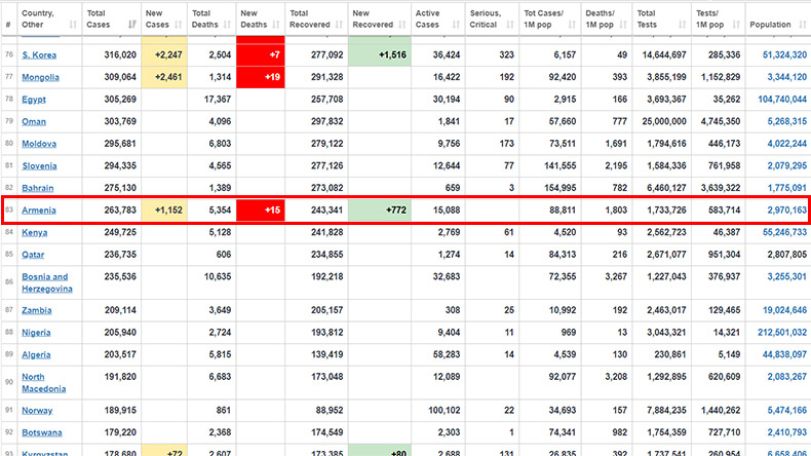The height and width of the screenshot is (456, 811).
Task: Click the New Cases column sort arrows
Action: (x=178, y=24)
